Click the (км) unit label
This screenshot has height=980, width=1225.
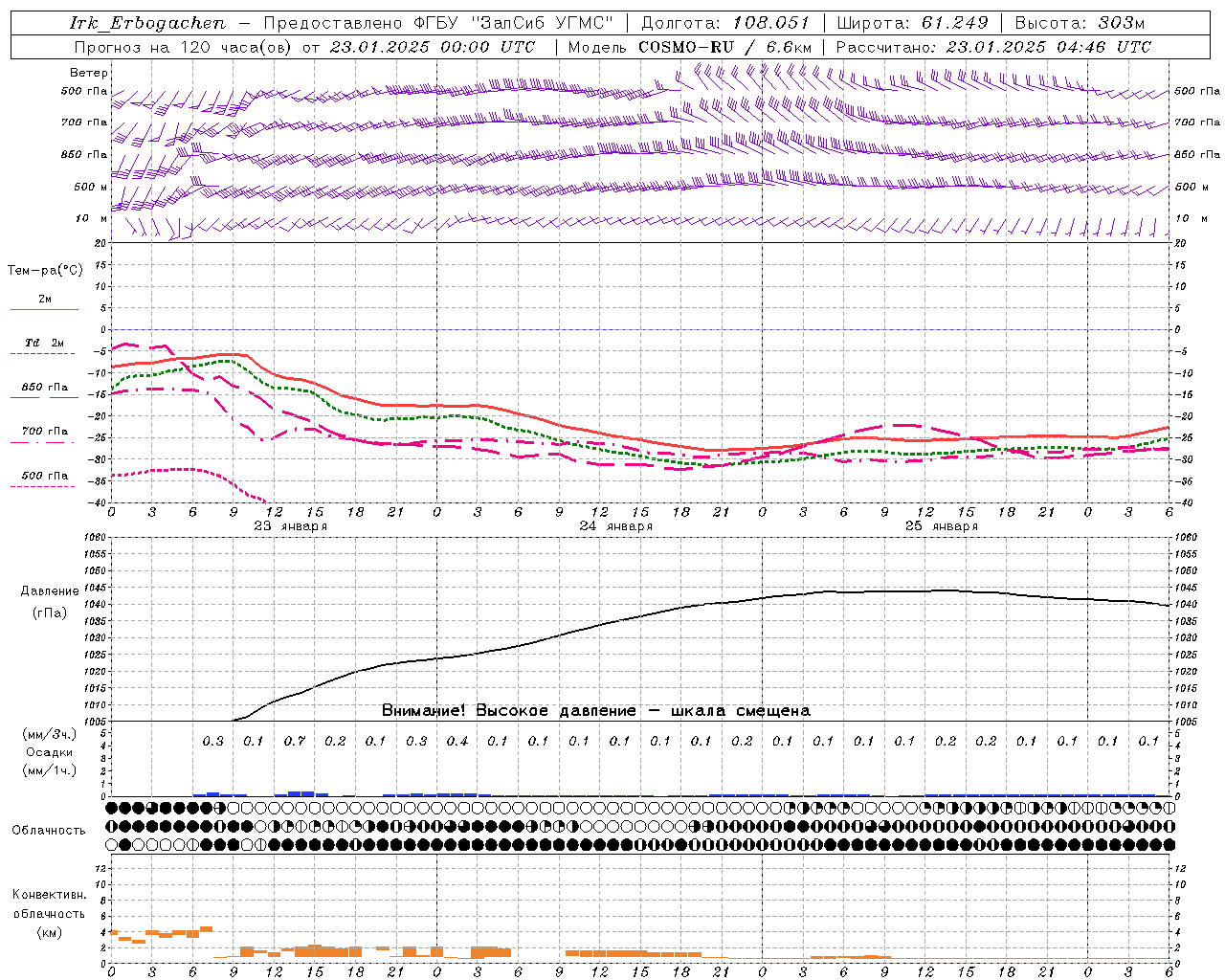tap(50, 932)
